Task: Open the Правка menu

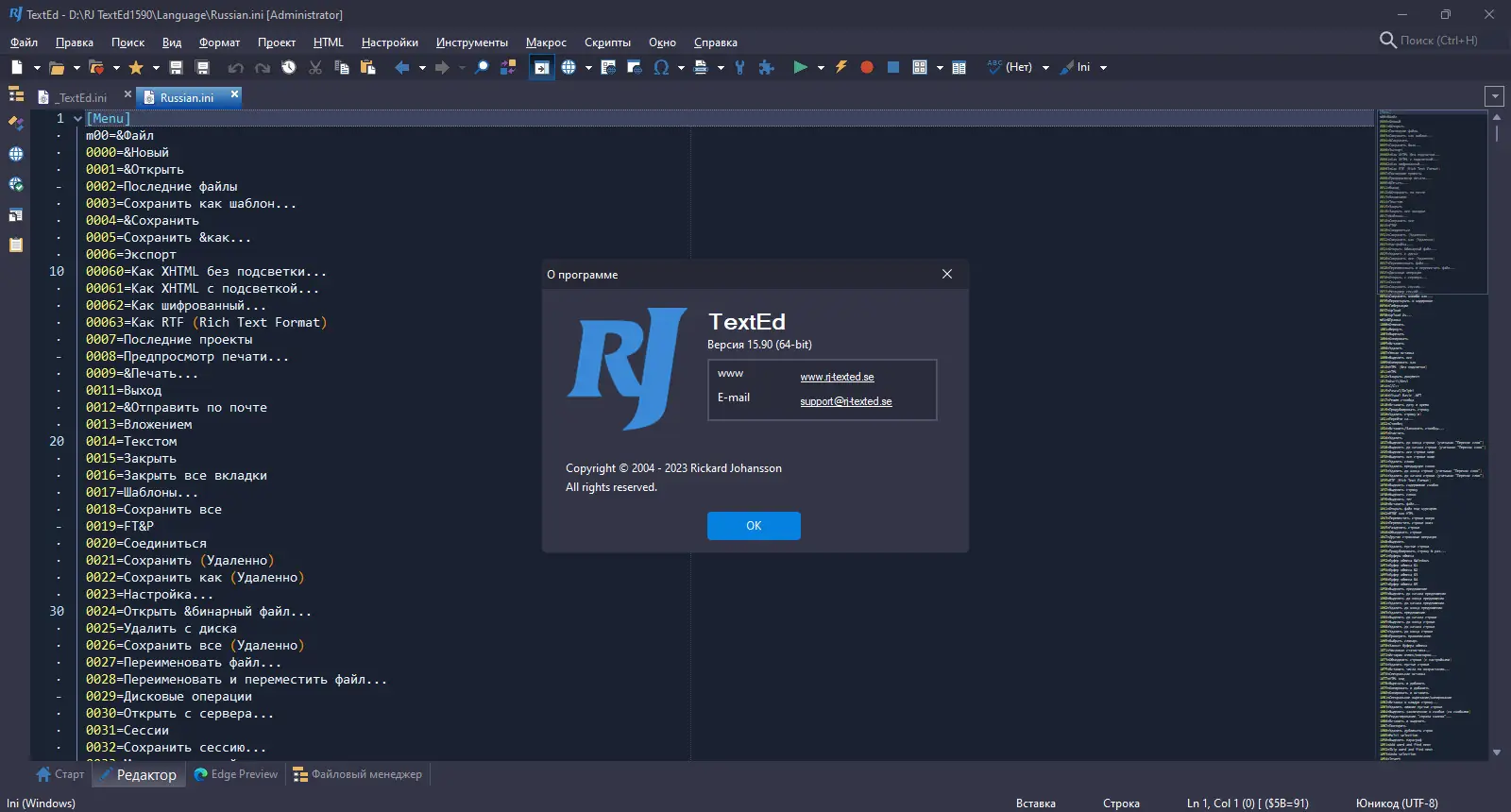Action: pyautogui.click(x=75, y=42)
